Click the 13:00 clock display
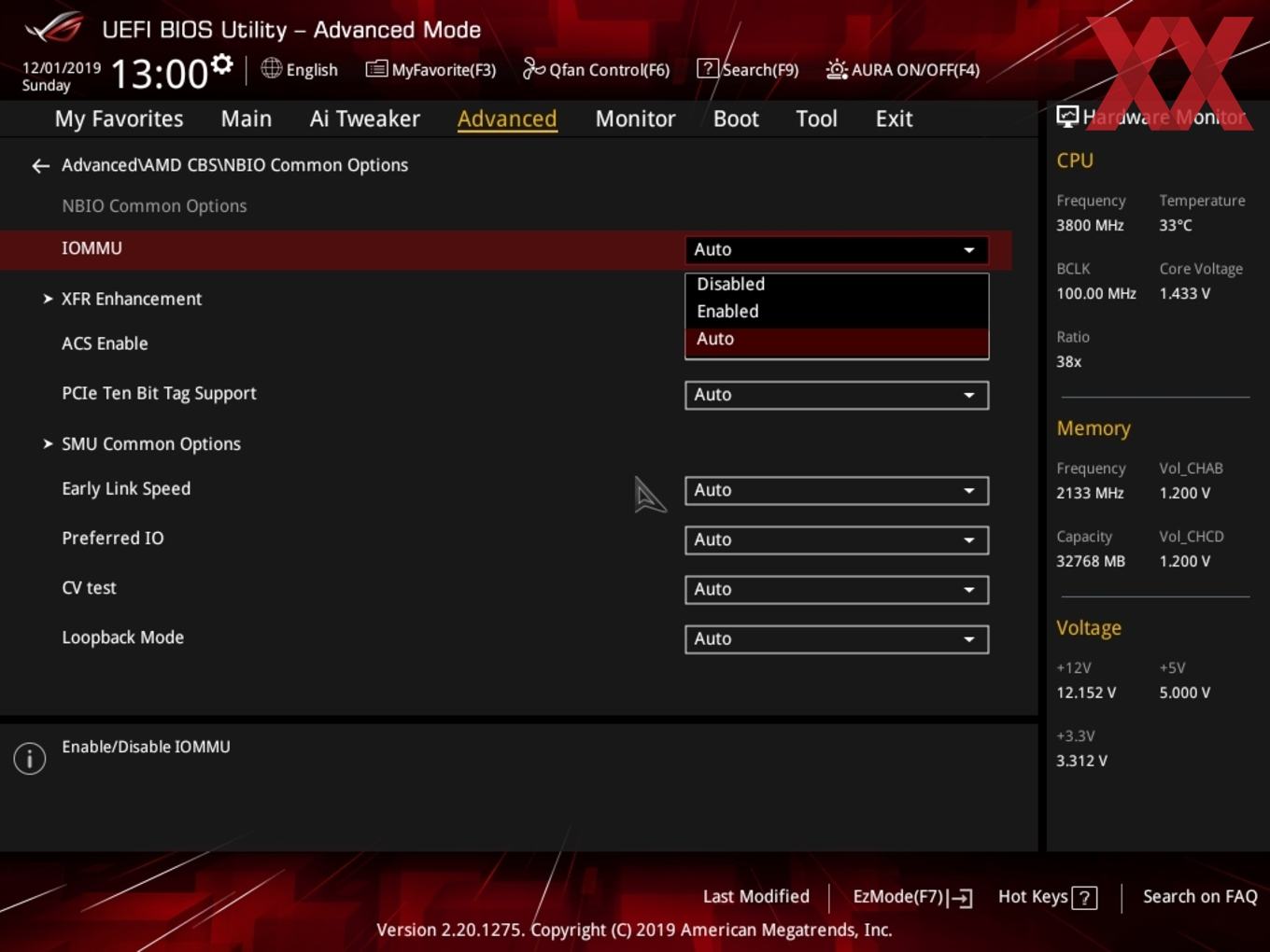Viewport: 1270px width, 952px height. [x=159, y=74]
